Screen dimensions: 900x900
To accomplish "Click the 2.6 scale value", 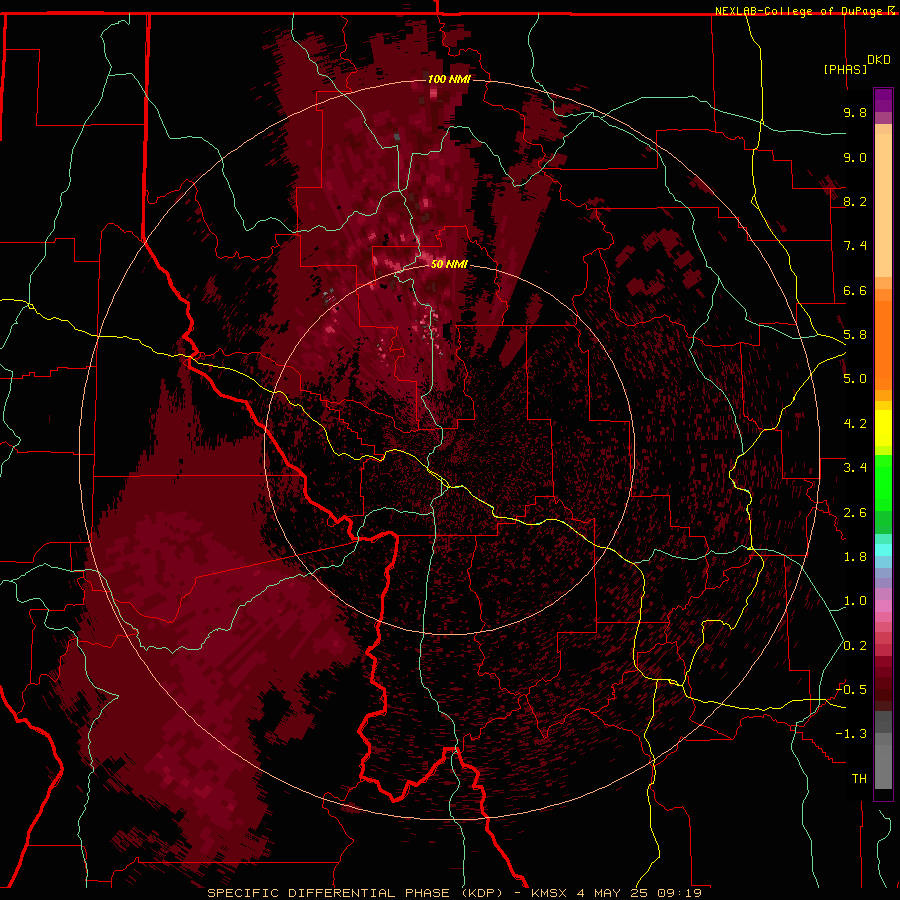I will (855, 513).
